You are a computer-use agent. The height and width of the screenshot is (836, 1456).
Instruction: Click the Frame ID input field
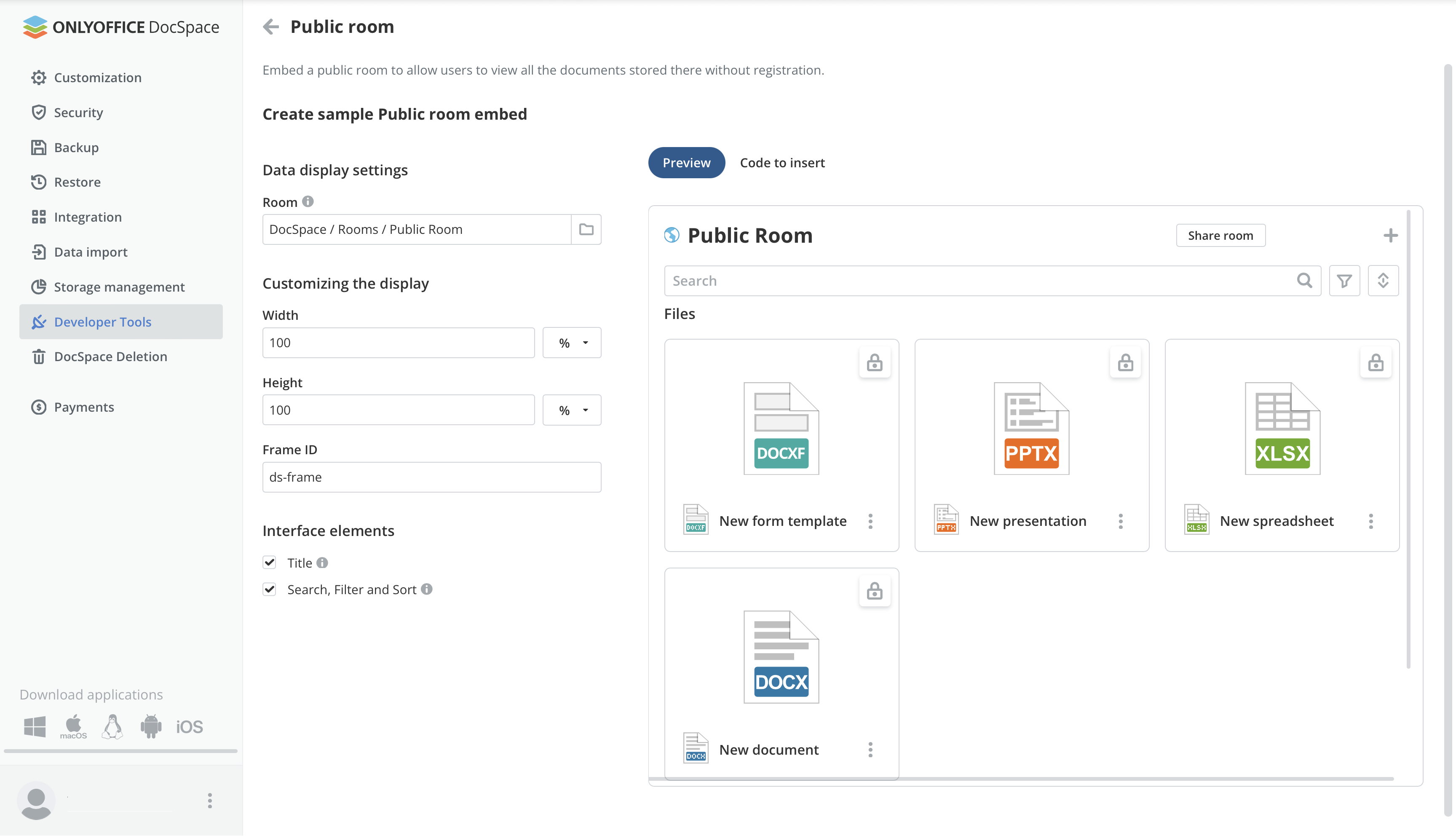point(431,477)
